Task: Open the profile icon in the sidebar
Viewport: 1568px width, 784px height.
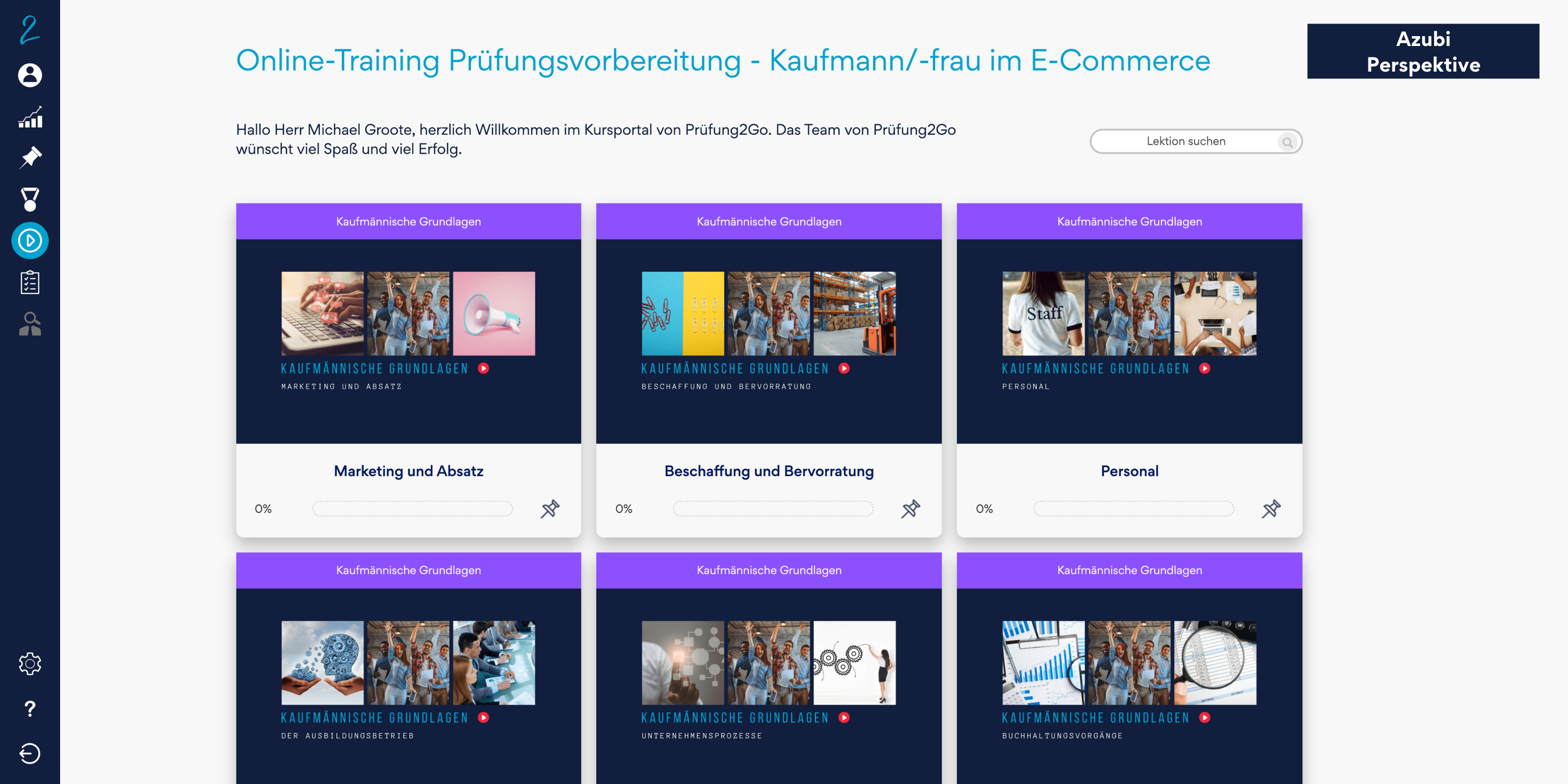Action: tap(29, 74)
